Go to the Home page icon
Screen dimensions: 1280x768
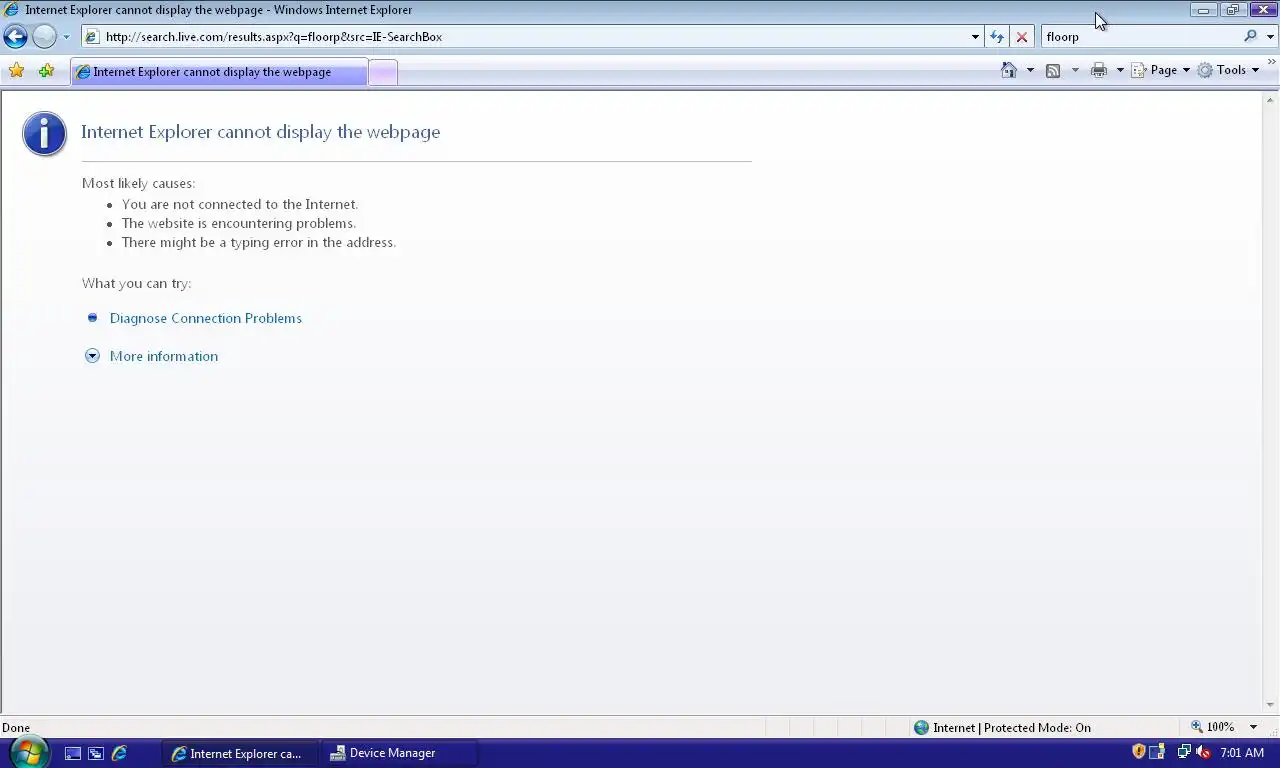[x=1009, y=70]
